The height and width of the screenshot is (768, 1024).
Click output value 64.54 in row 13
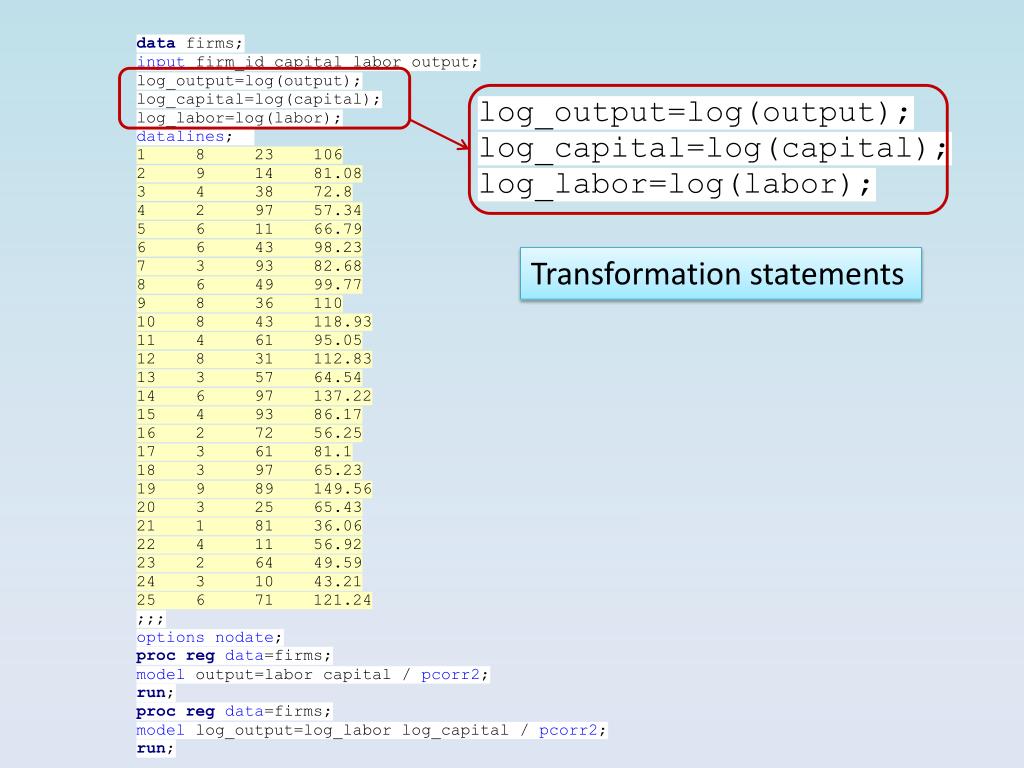338,377
